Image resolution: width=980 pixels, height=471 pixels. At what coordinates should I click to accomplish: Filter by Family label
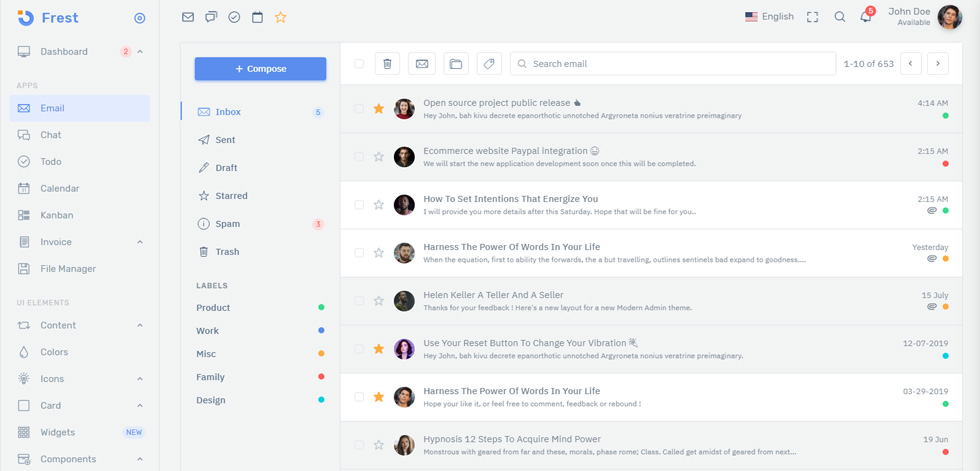[x=260, y=377]
